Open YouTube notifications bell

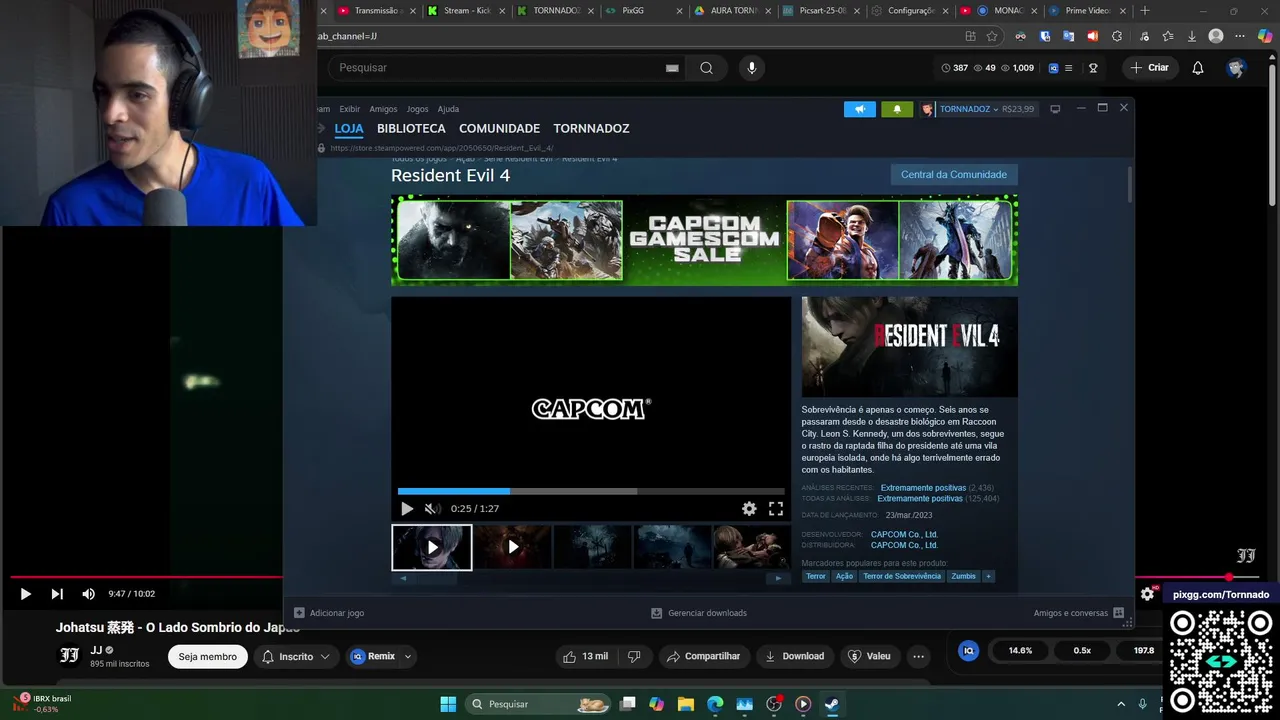point(1198,68)
